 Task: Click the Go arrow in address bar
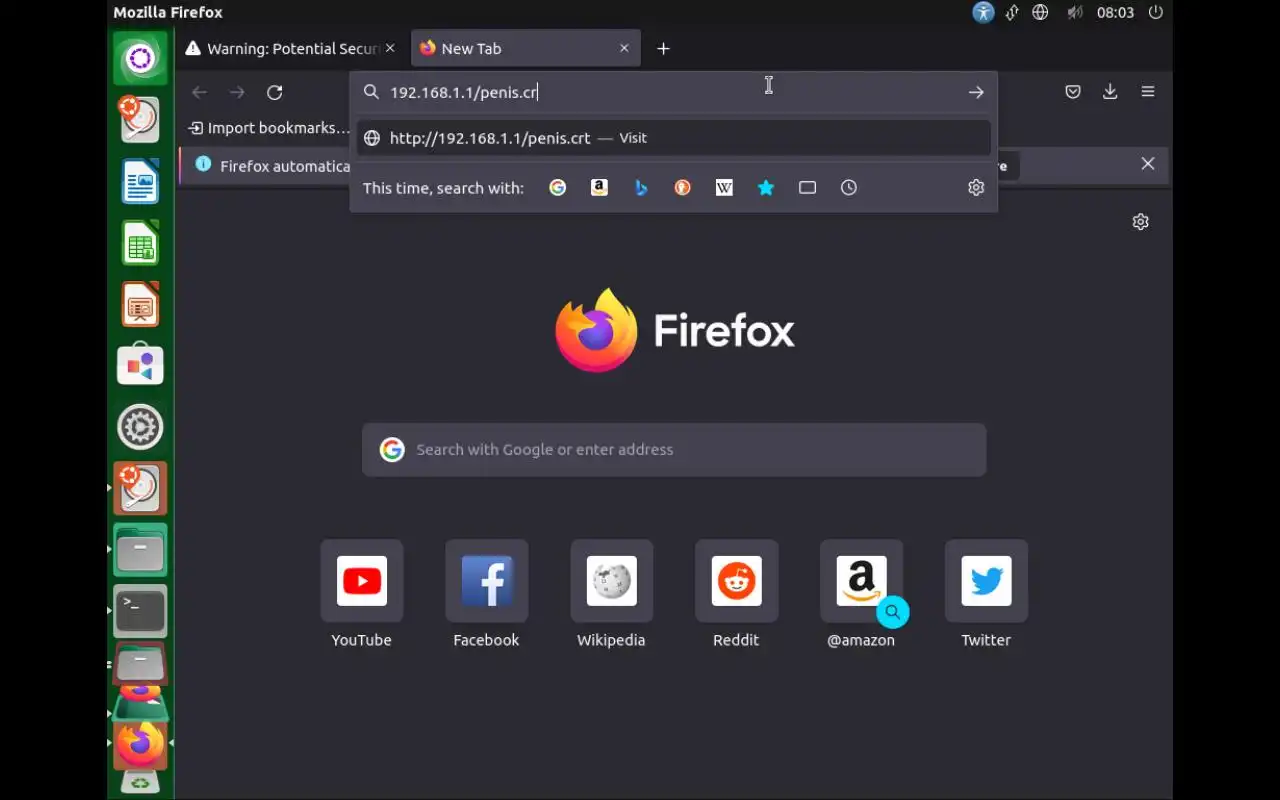pyautogui.click(x=976, y=92)
